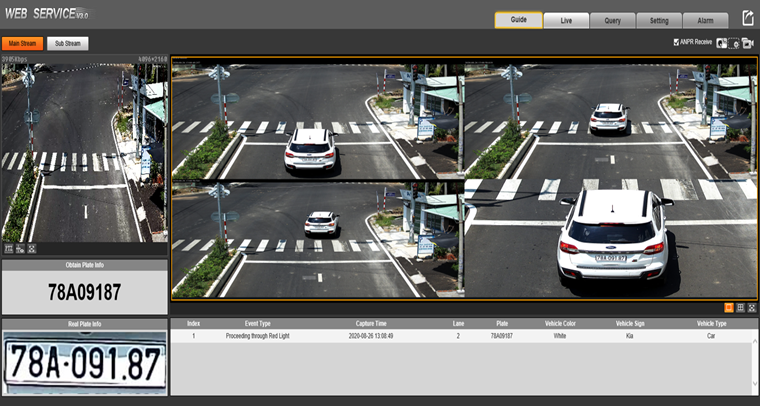Click scroll-down arrow in the event list
This screenshot has height=406, width=760.
click(x=754, y=389)
